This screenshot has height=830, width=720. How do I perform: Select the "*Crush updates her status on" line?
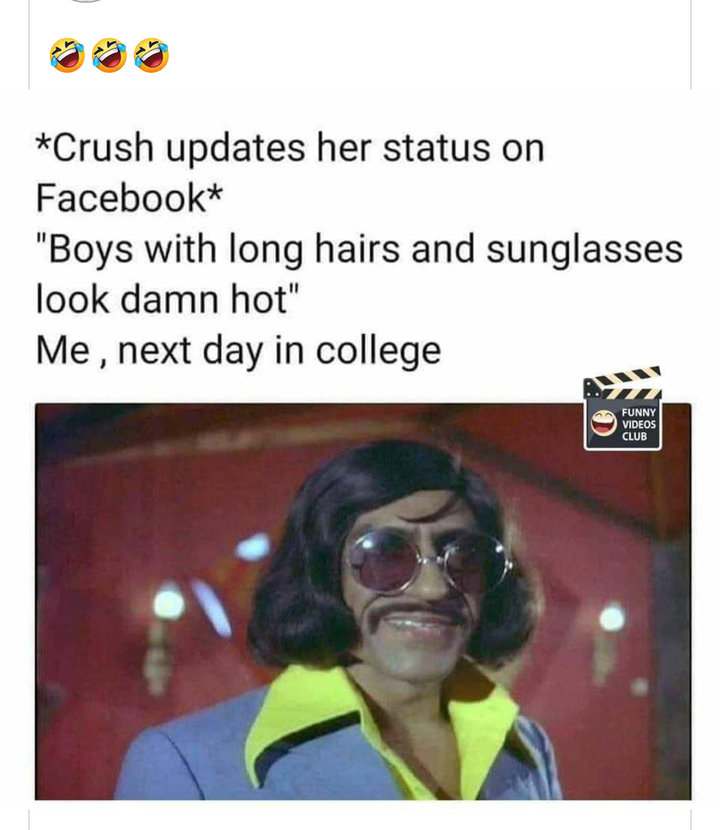coord(290,148)
